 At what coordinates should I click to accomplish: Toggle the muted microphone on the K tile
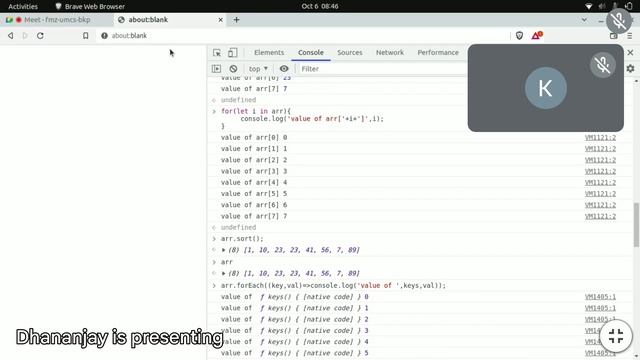602,65
